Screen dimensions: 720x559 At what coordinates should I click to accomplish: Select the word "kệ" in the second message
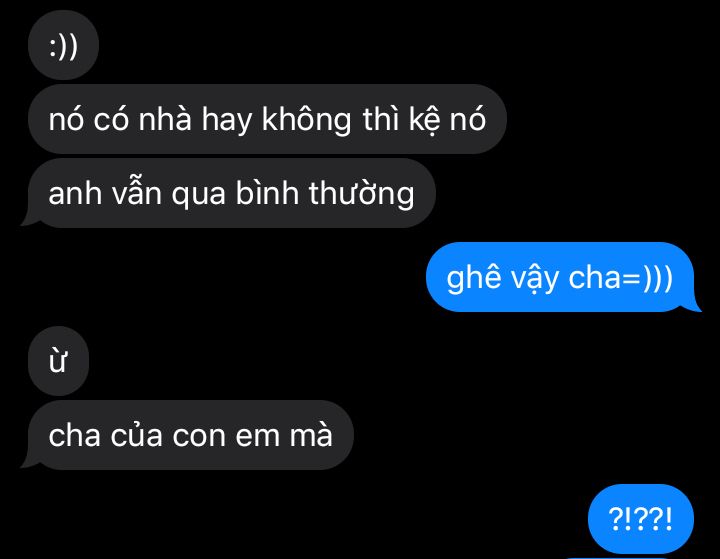tap(423, 120)
